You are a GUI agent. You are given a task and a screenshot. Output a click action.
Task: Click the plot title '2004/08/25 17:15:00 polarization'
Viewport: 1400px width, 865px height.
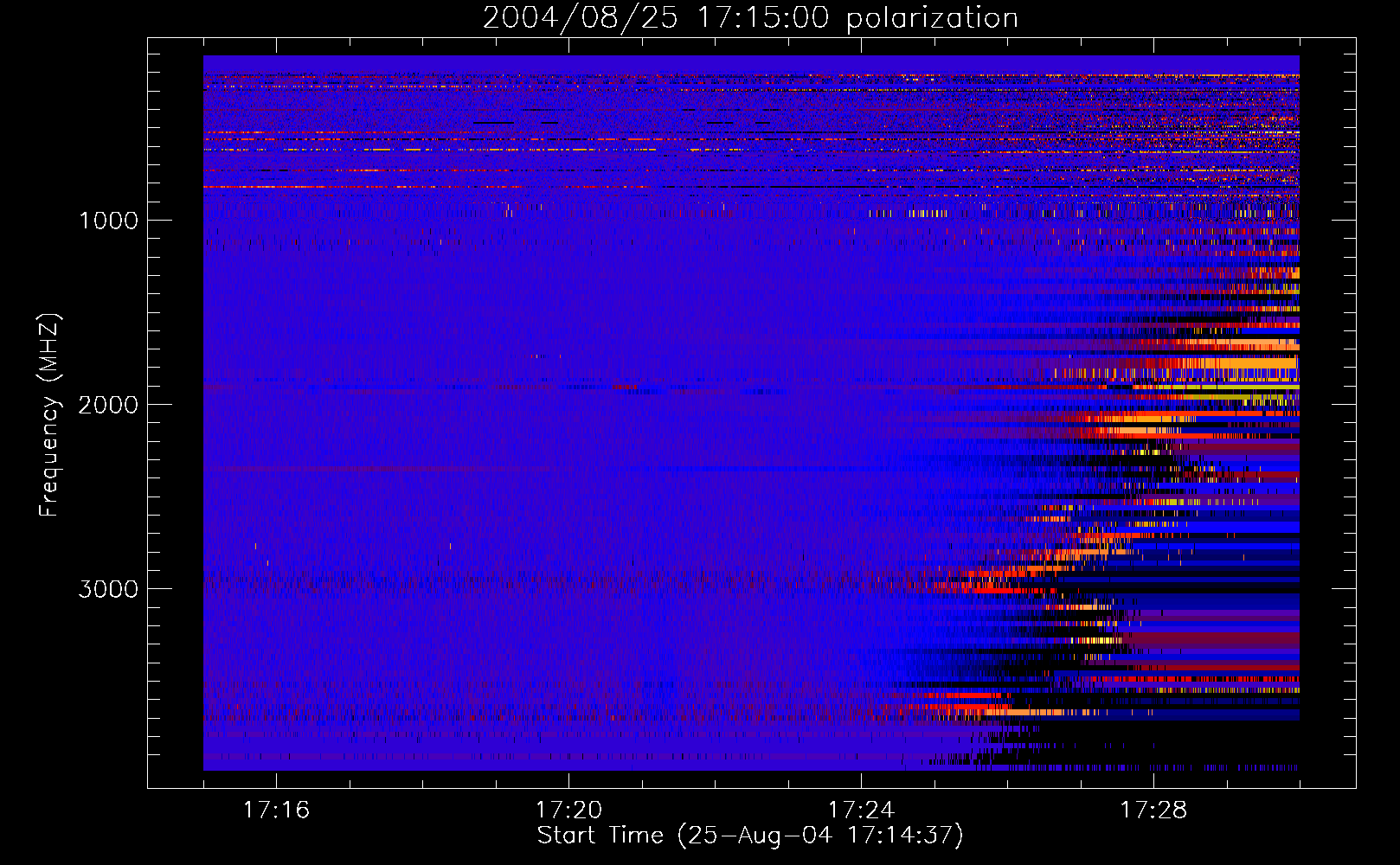point(750,18)
